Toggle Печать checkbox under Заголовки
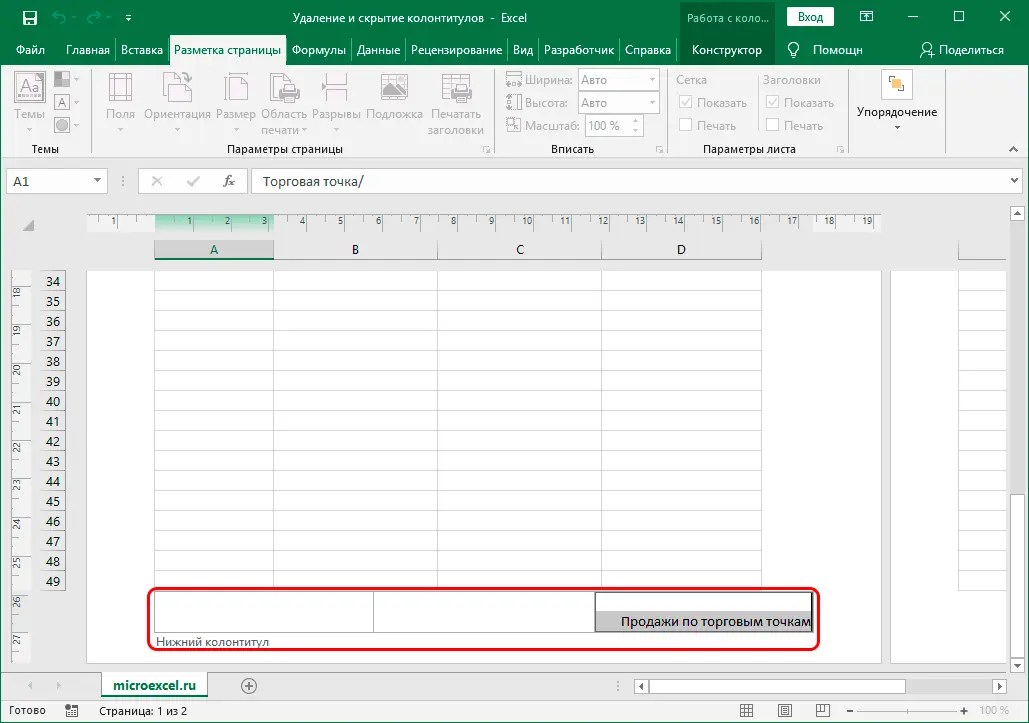Viewport: 1029px width, 723px height. [x=771, y=125]
